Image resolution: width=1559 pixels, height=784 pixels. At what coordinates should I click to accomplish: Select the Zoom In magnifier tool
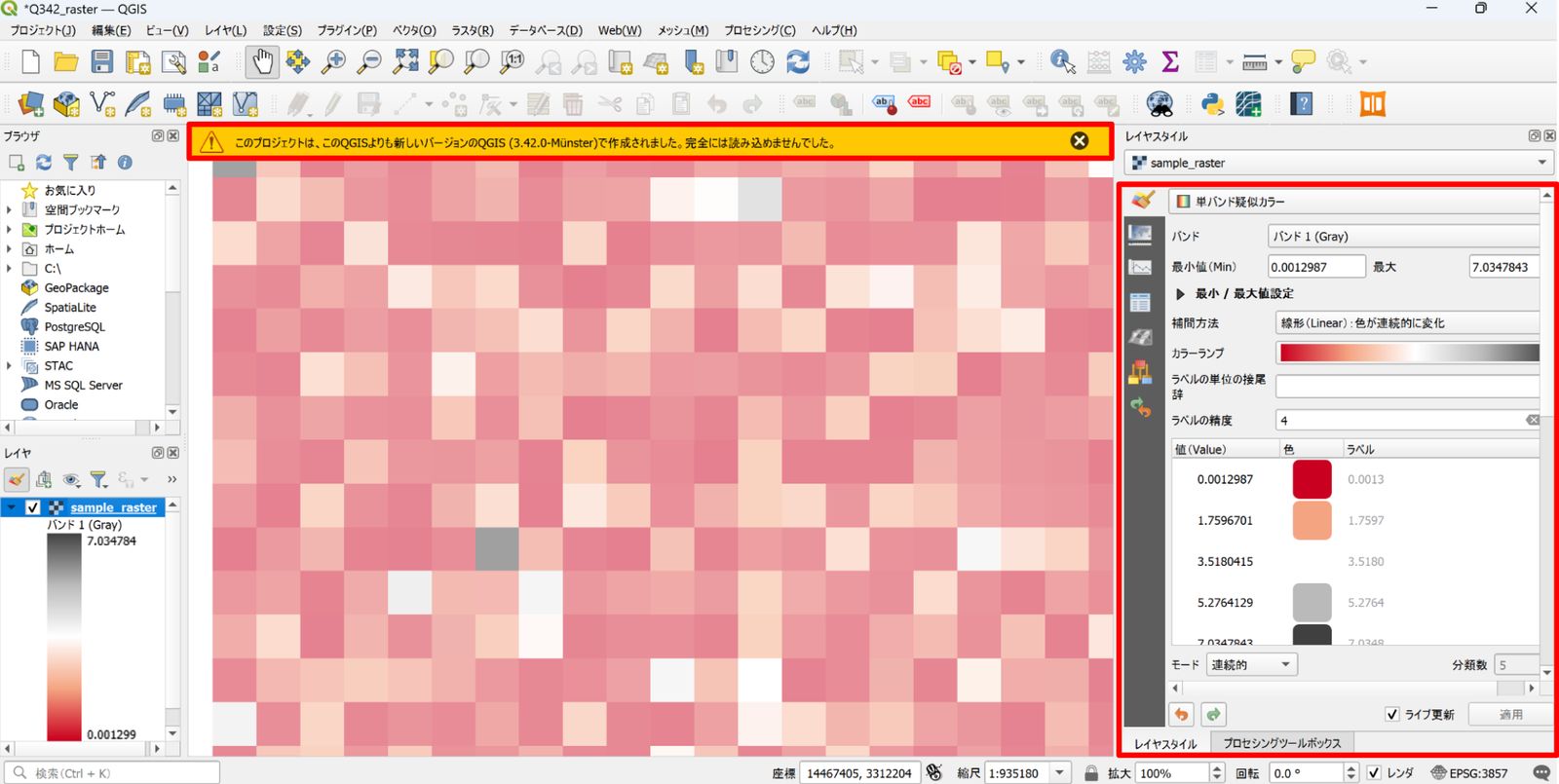tap(333, 62)
